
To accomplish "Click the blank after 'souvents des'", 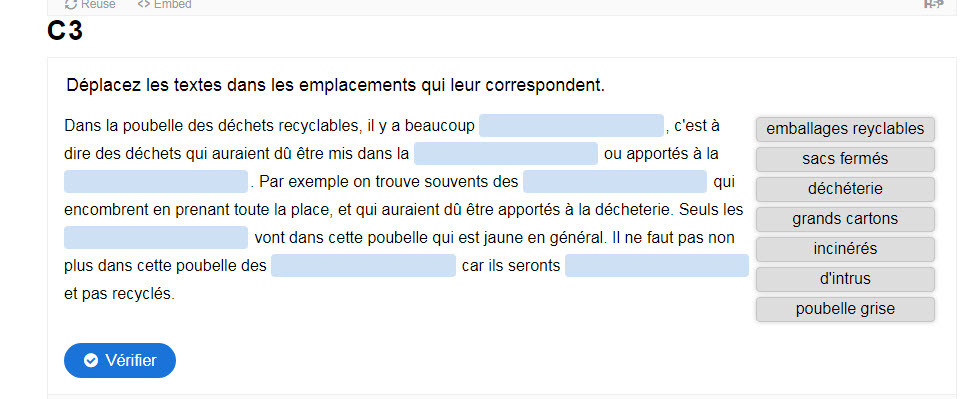I will [615, 181].
